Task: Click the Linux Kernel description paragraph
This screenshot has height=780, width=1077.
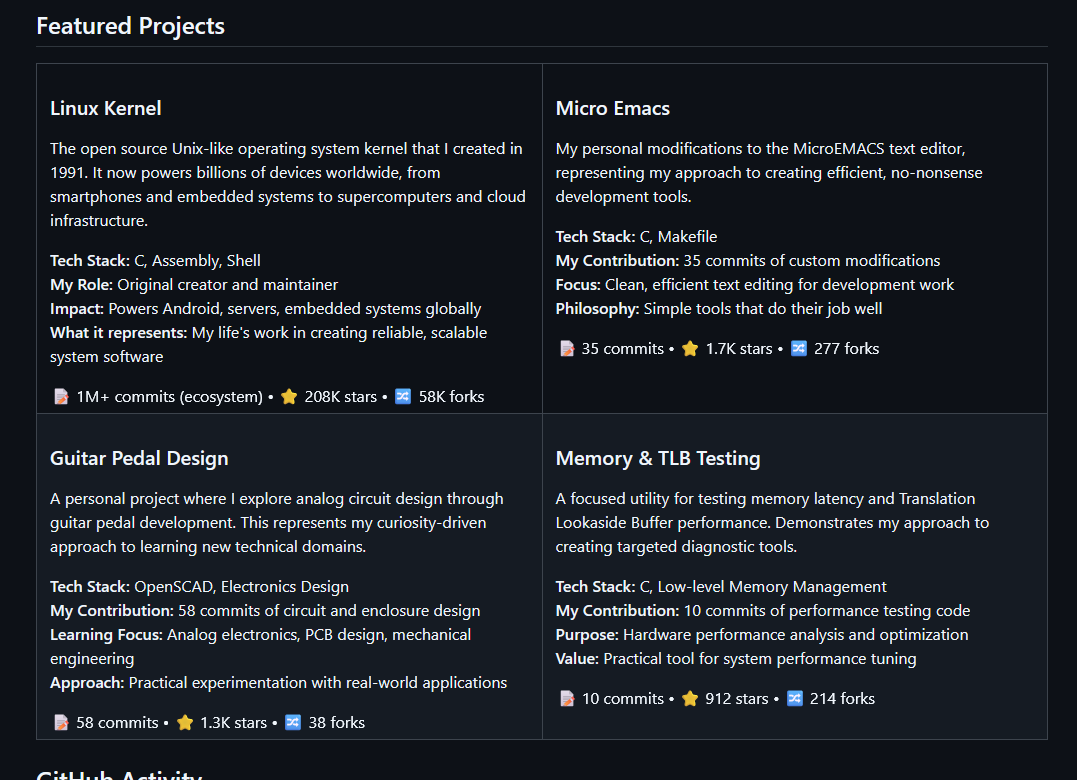Action: (288, 185)
